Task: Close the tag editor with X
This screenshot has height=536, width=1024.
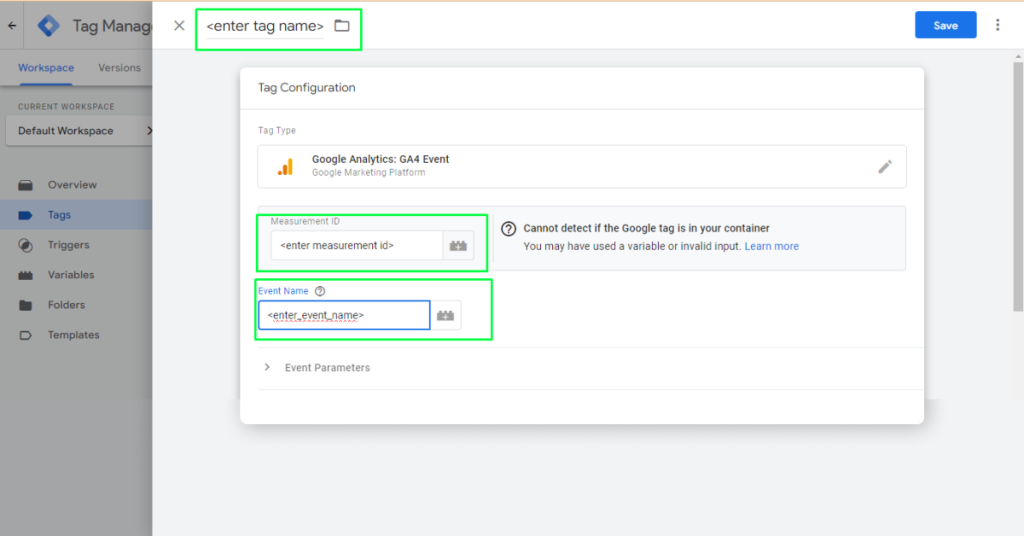Action: tap(179, 26)
